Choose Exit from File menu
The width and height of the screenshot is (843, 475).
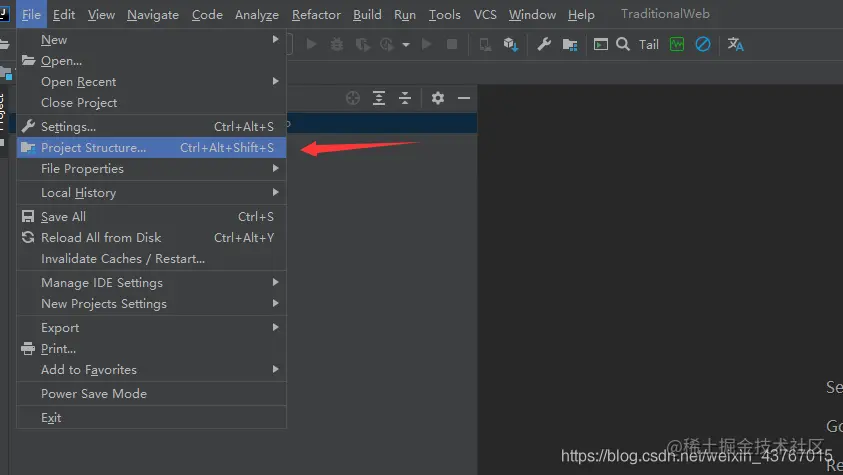click(152, 418)
